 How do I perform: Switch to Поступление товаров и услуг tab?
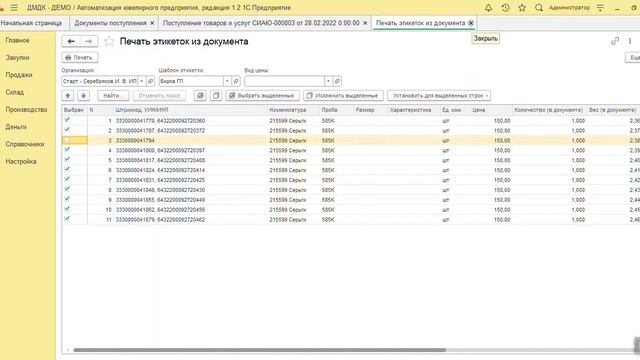pyautogui.click(x=261, y=23)
